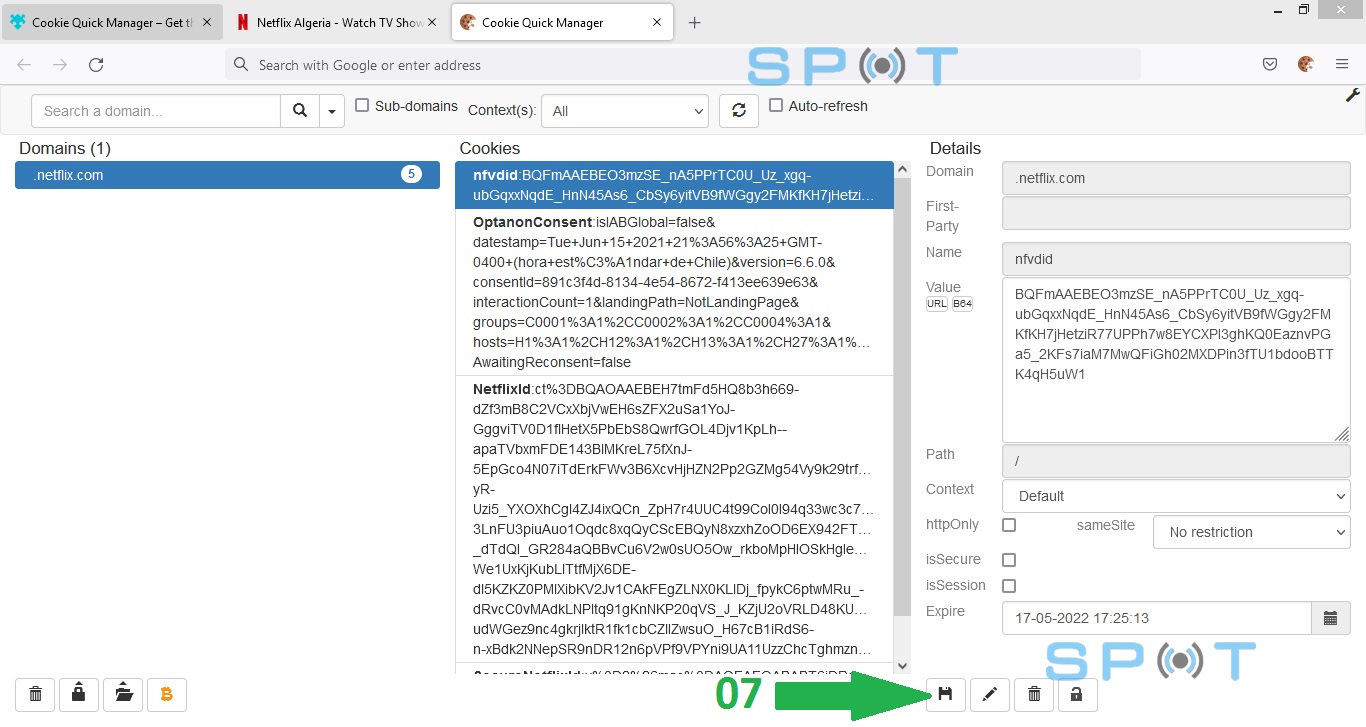Select the nfvdid cookie in the list
Screen dimensions: 1366x727
point(674,185)
